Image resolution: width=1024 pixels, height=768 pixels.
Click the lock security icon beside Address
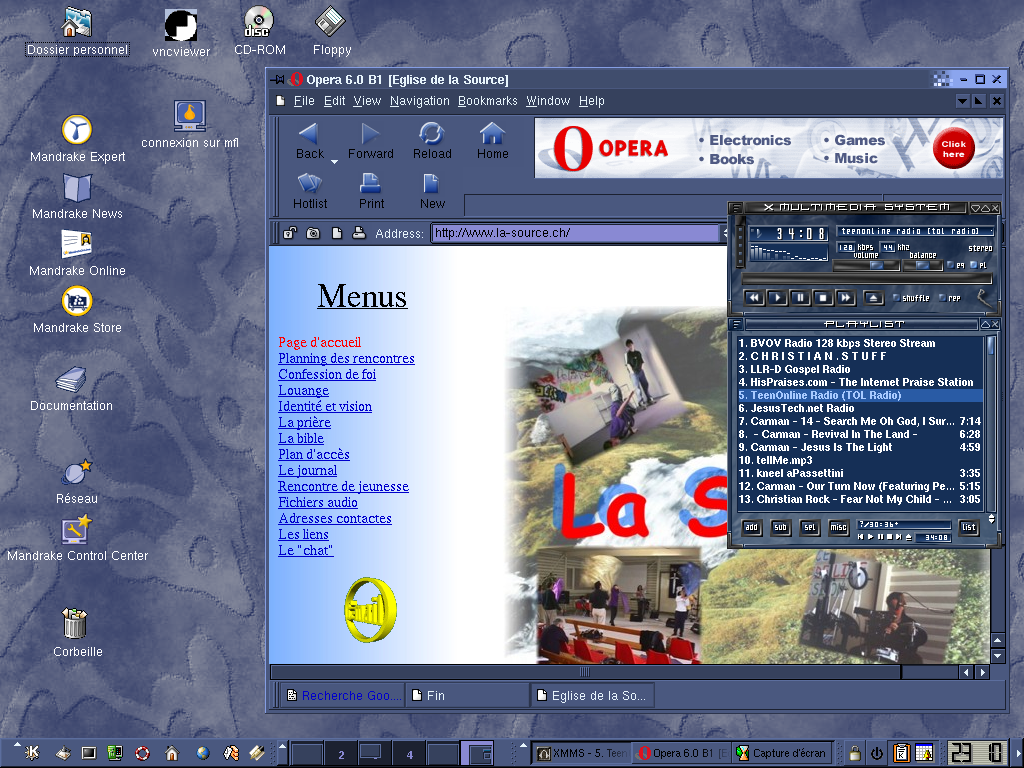(x=290, y=232)
